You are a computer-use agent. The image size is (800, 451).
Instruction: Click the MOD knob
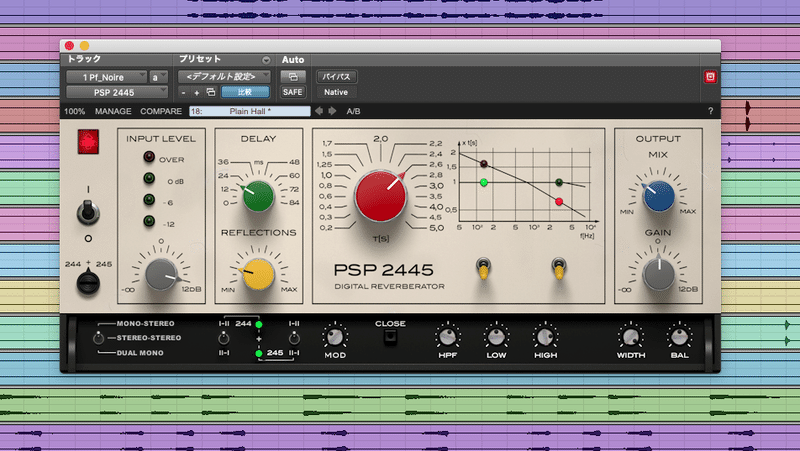tap(335, 337)
